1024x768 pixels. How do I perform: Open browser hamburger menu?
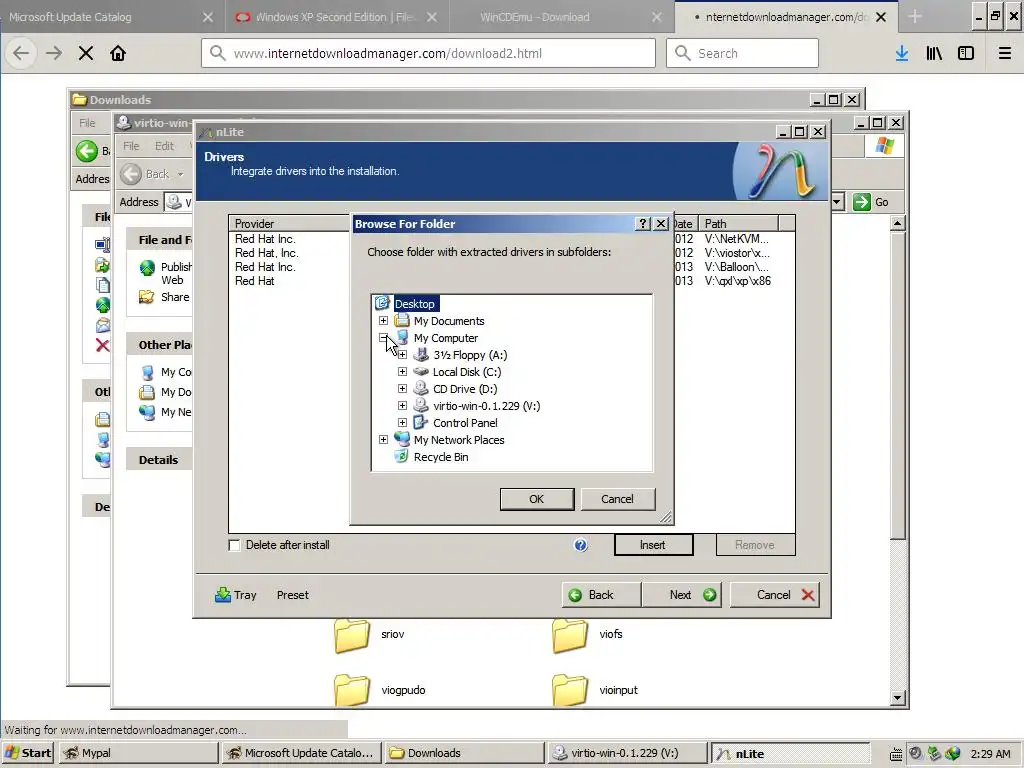(x=1005, y=54)
